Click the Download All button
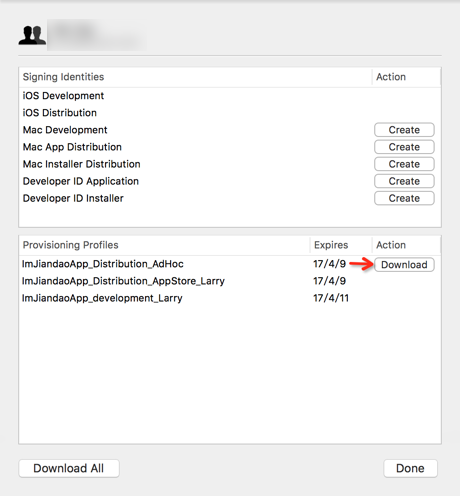 (x=69, y=468)
